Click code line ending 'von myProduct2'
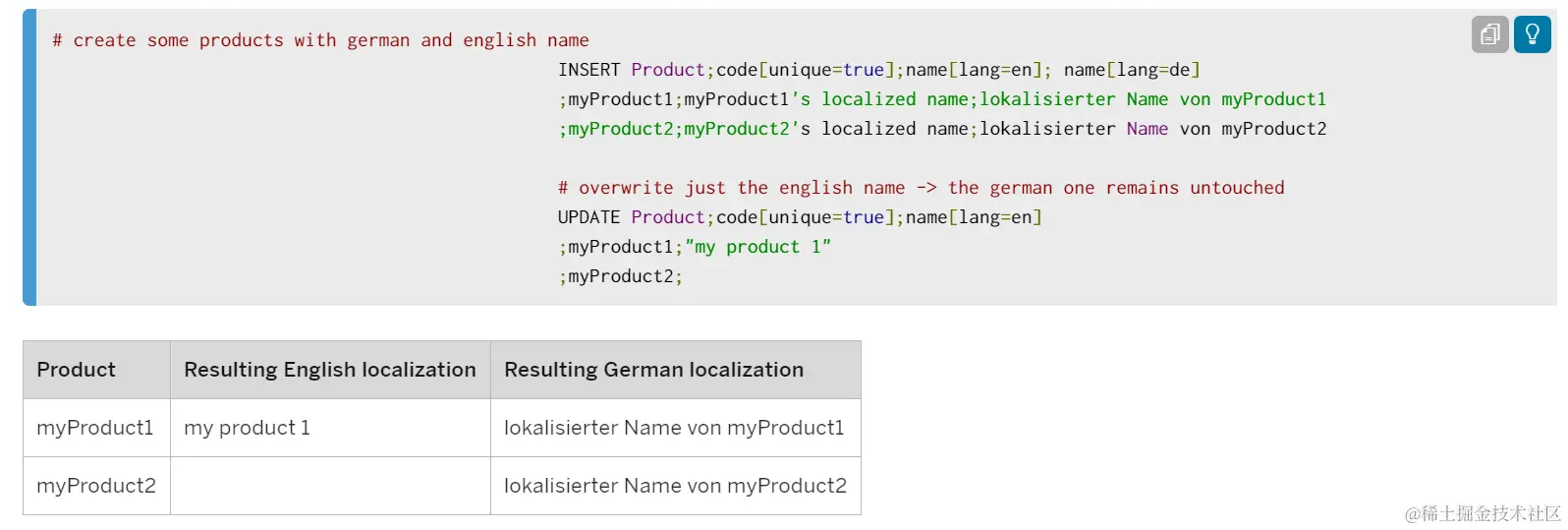The image size is (1568, 530). 942,129
